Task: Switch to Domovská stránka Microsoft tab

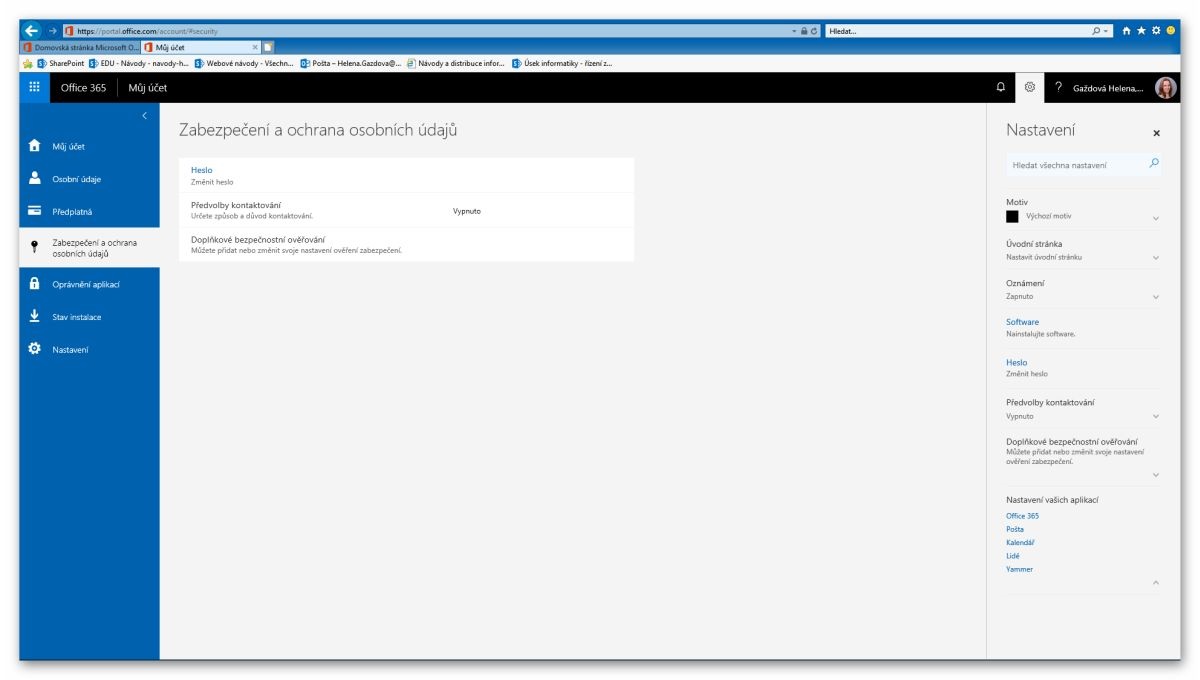Action: (x=80, y=47)
